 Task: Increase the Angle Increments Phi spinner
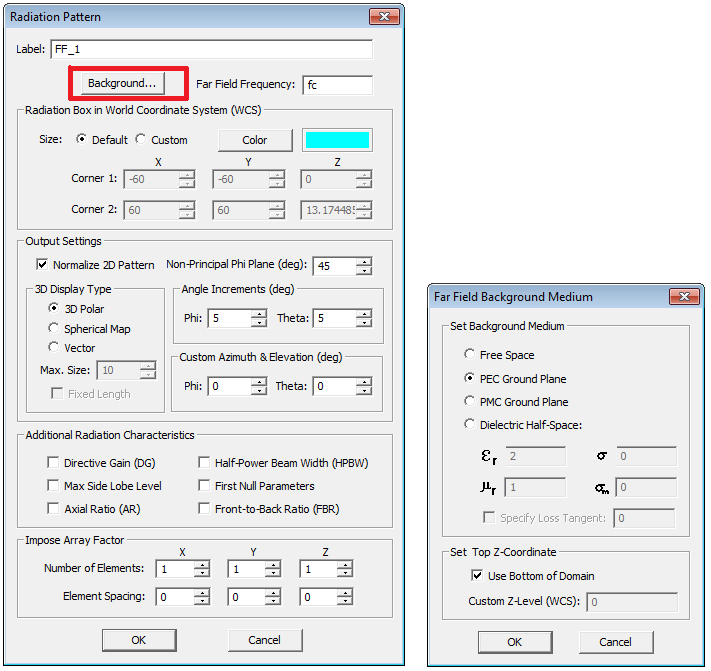[x=259, y=314]
